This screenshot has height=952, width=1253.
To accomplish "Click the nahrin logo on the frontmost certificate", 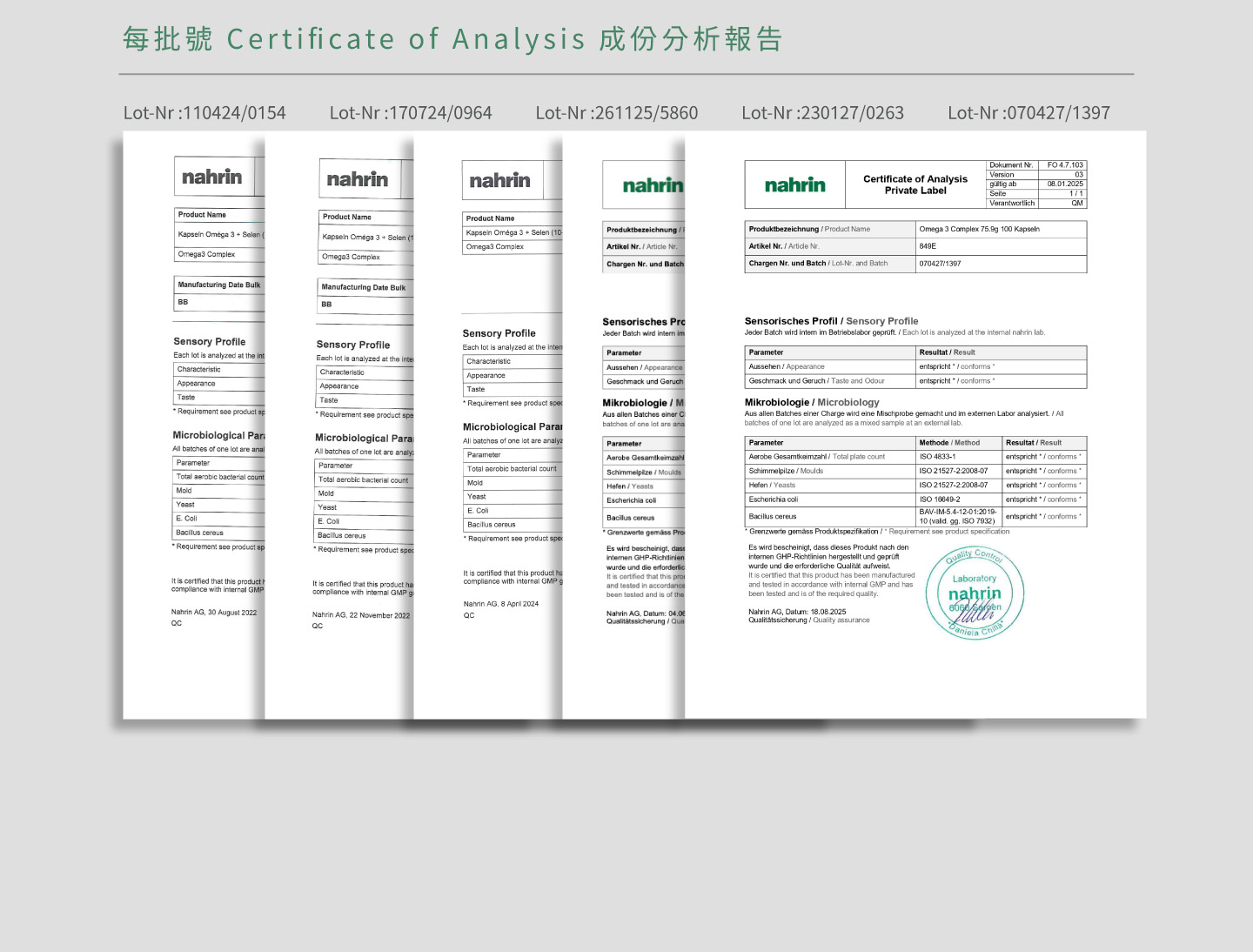I will click(794, 185).
